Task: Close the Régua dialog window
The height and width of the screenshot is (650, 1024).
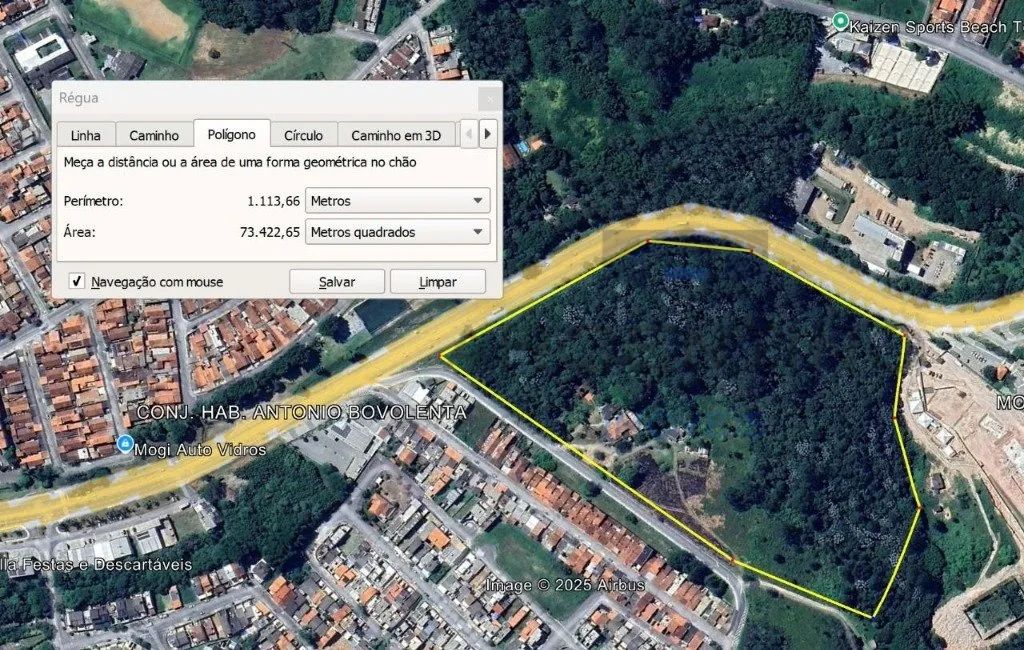Action: 490,99
